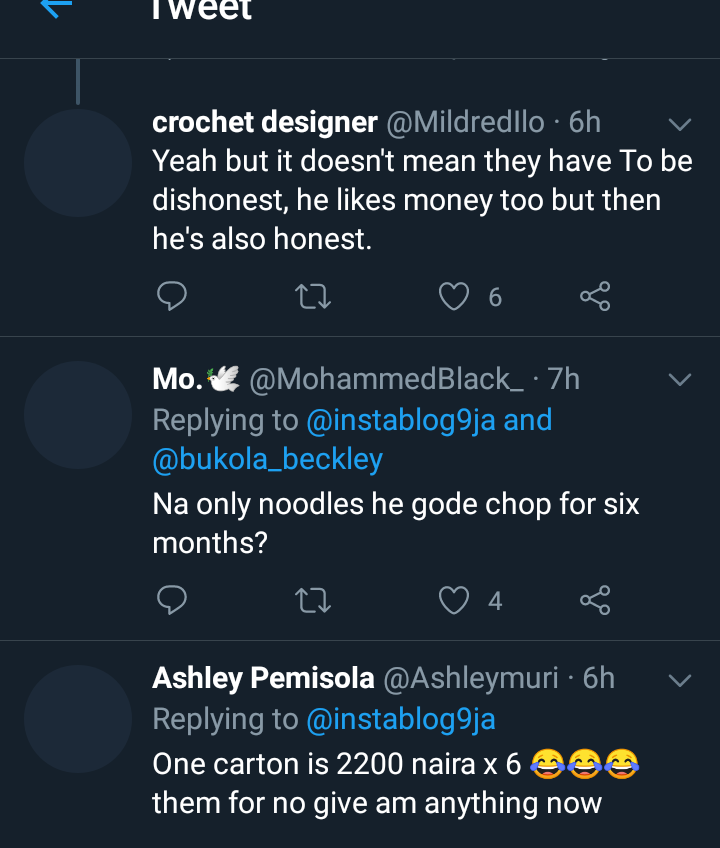Like crochet designer's tweet
The width and height of the screenshot is (720, 848).
point(455,296)
